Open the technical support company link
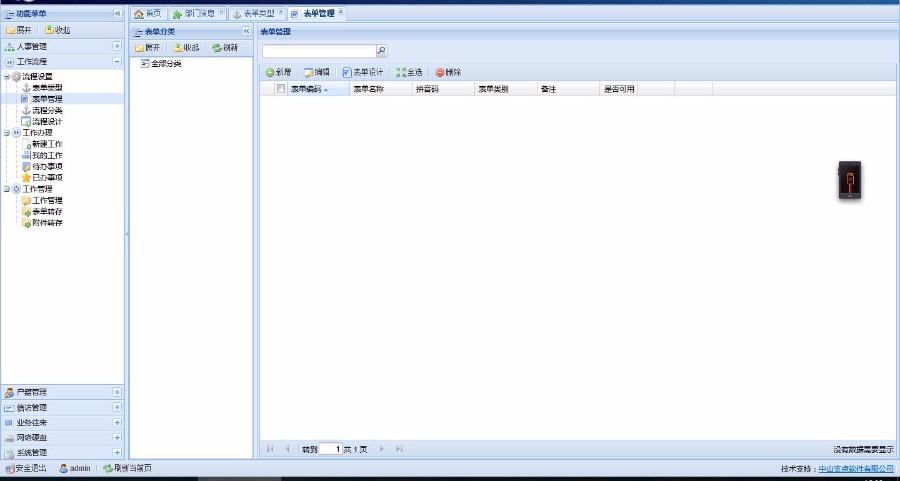 (856, 469)
